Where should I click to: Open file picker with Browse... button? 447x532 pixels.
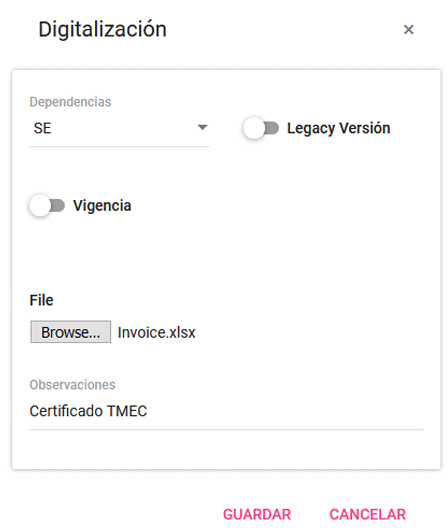coord(71,332)
